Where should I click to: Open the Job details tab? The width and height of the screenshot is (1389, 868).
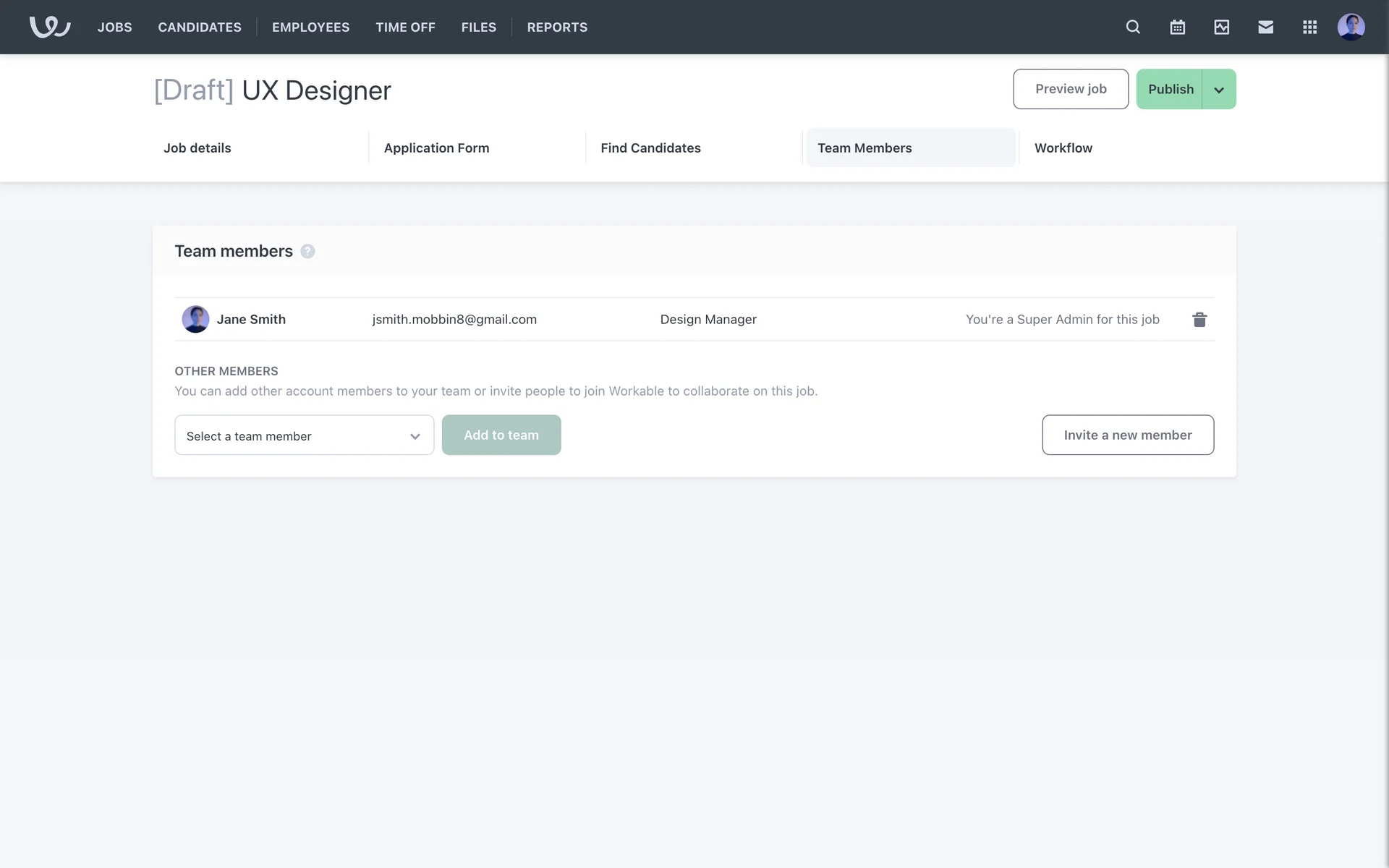point(197,148)
